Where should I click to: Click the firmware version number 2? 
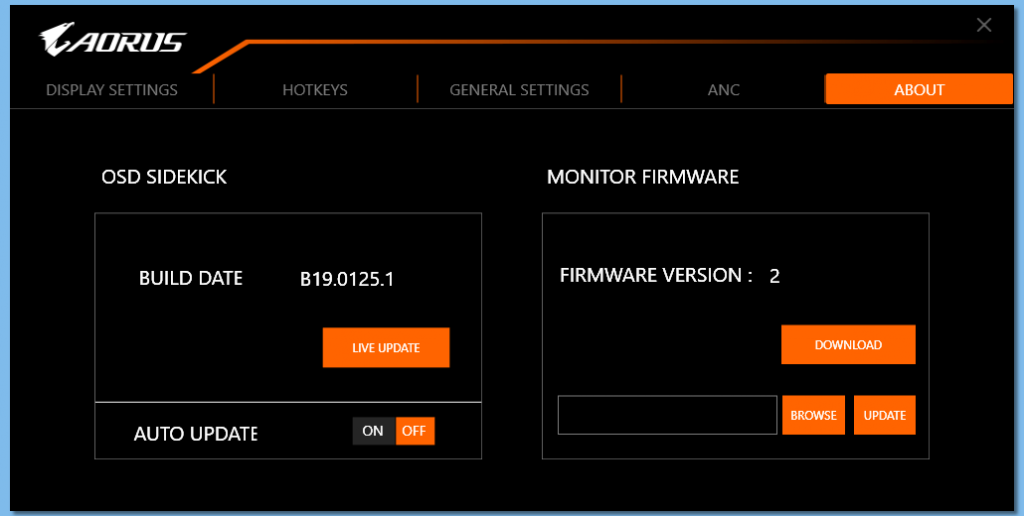coord(774,276)
